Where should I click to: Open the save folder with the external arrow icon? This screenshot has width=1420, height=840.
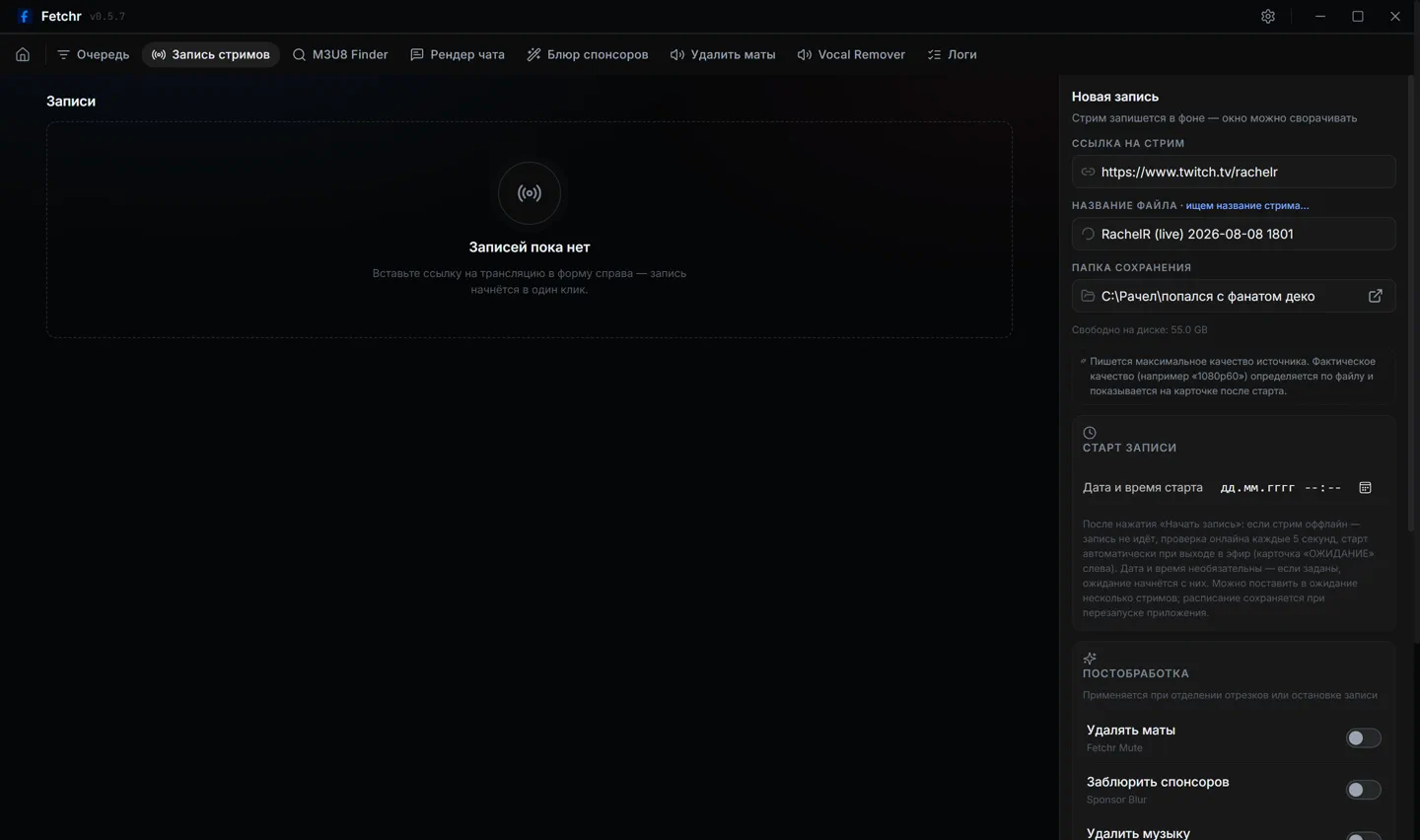(x=1376, y=296)
